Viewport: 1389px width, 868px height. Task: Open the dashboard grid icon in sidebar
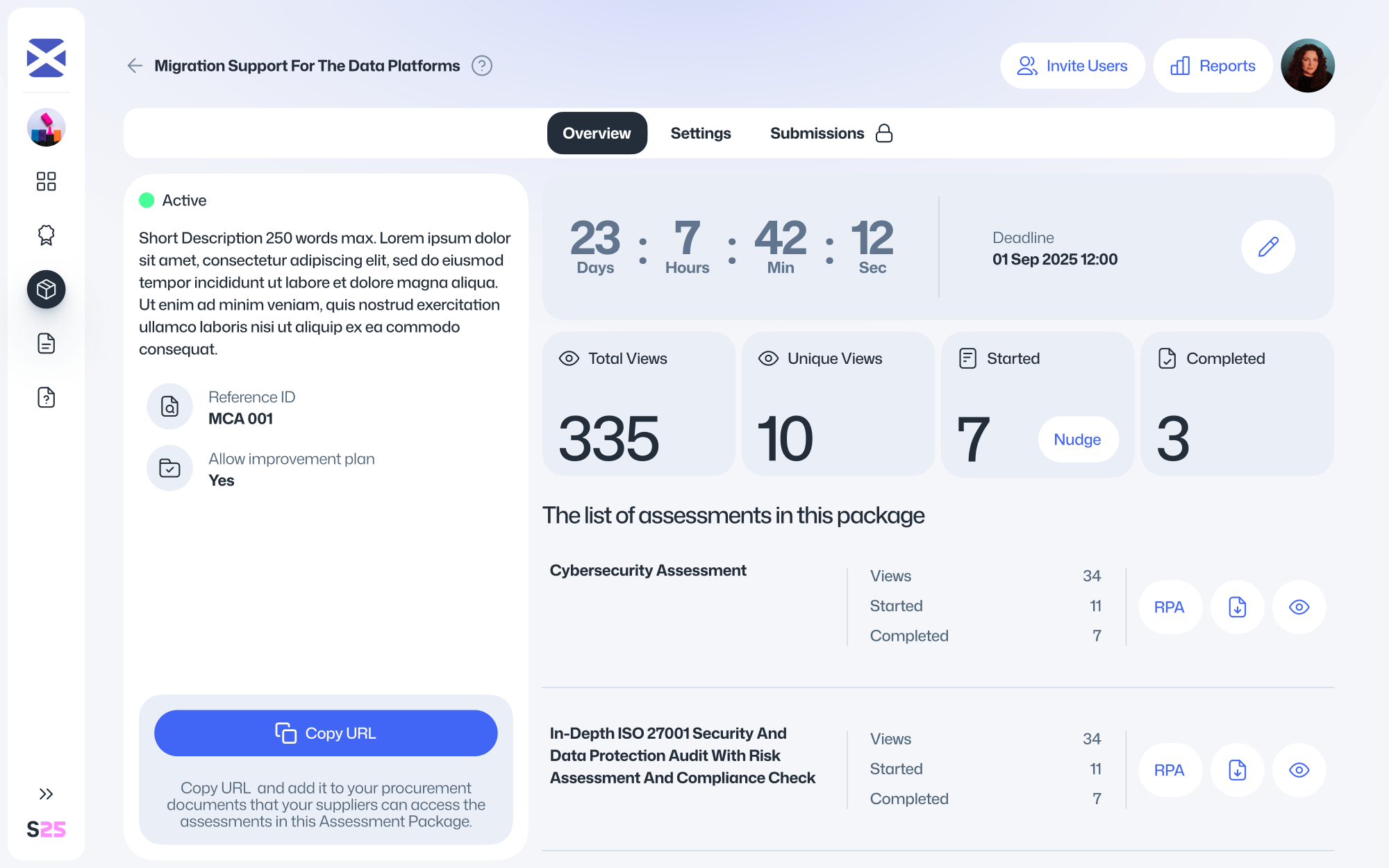click(x=46, y=181)
